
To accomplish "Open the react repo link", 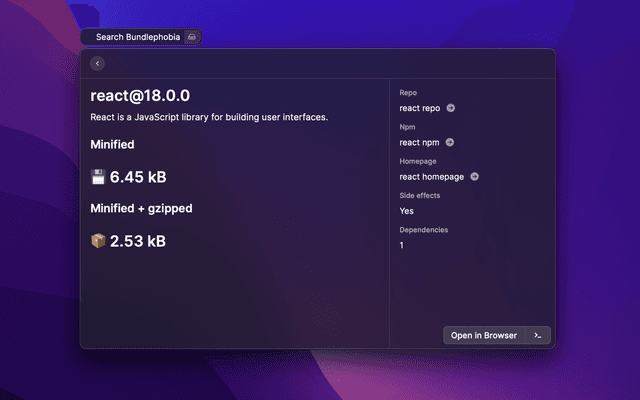I will [420, 108].
